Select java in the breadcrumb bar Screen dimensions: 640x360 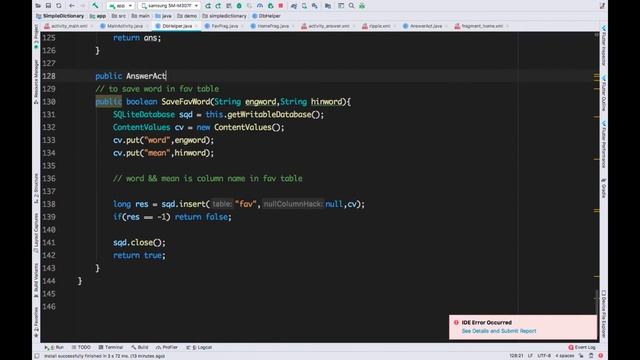(x=163, y=16)
